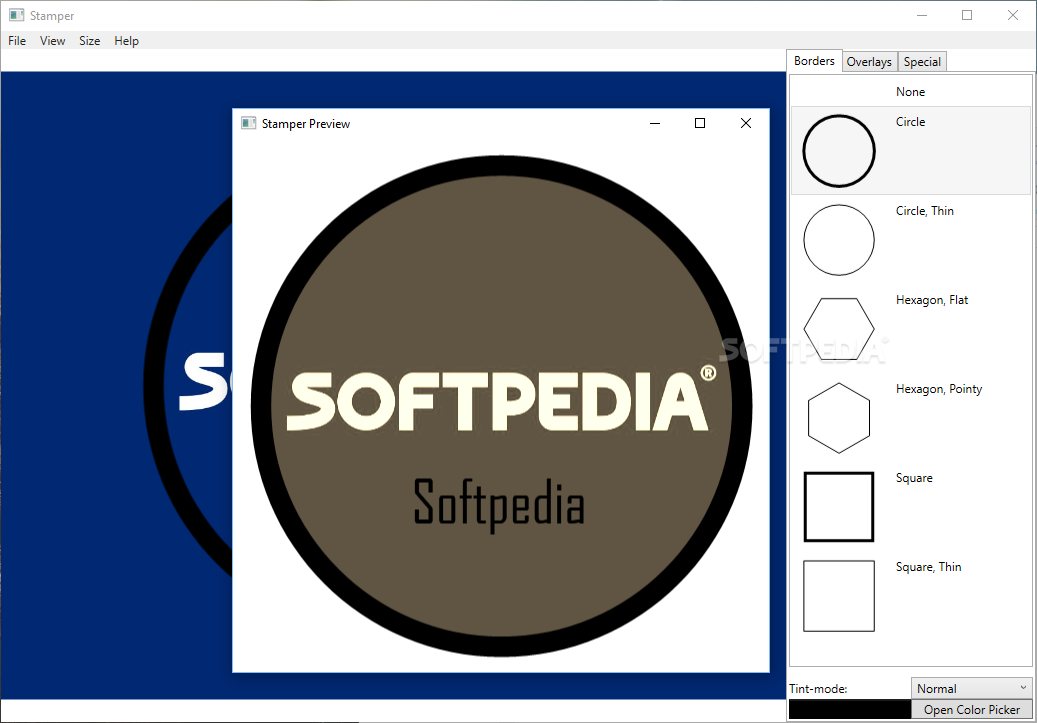Click the 'Hexagon, Pointy' label
The image size is (1037, 723).
click(939, 390)
